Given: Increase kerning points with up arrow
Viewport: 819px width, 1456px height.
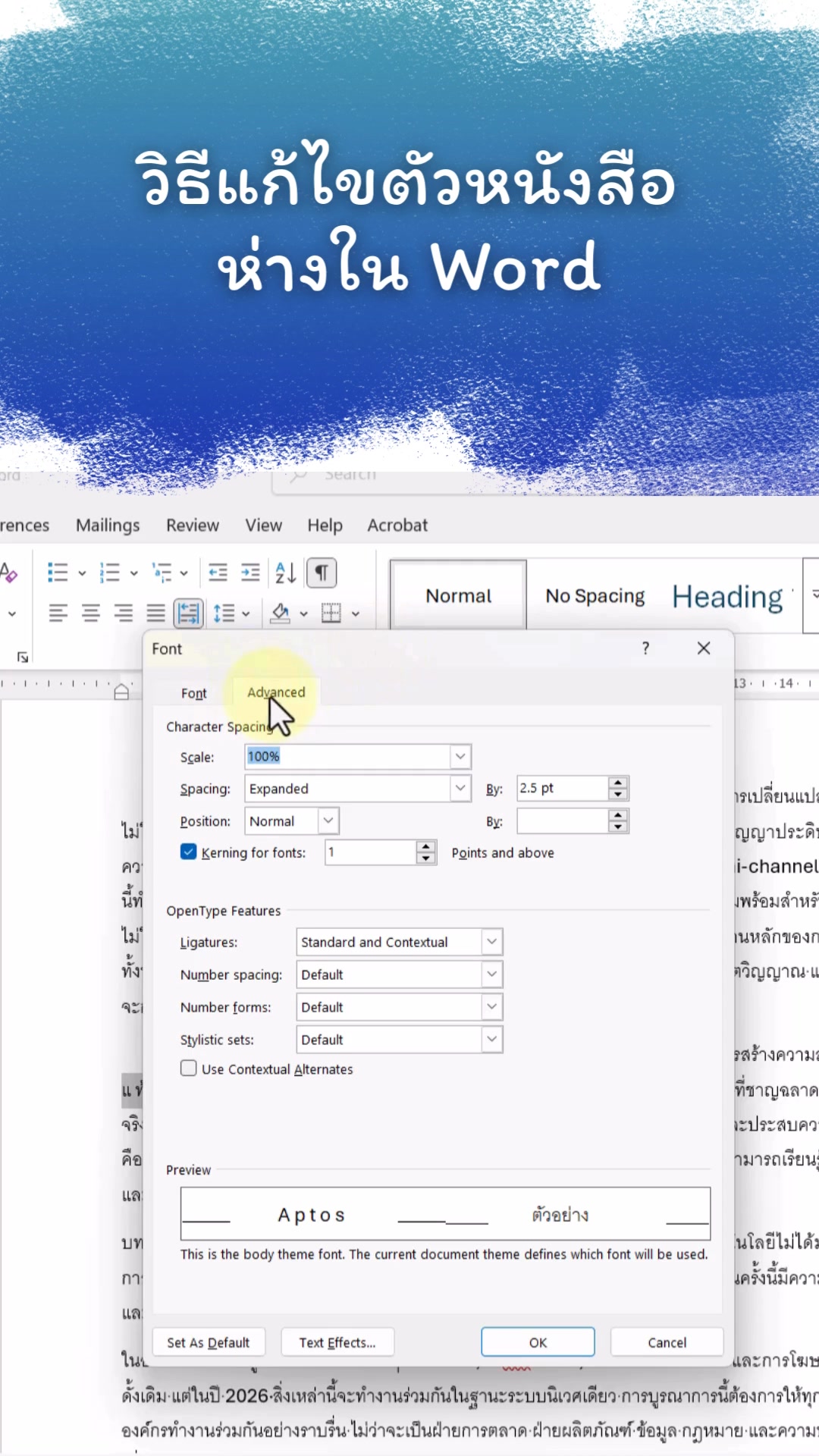Looking at the screenshot, I should tap(426, 847).
